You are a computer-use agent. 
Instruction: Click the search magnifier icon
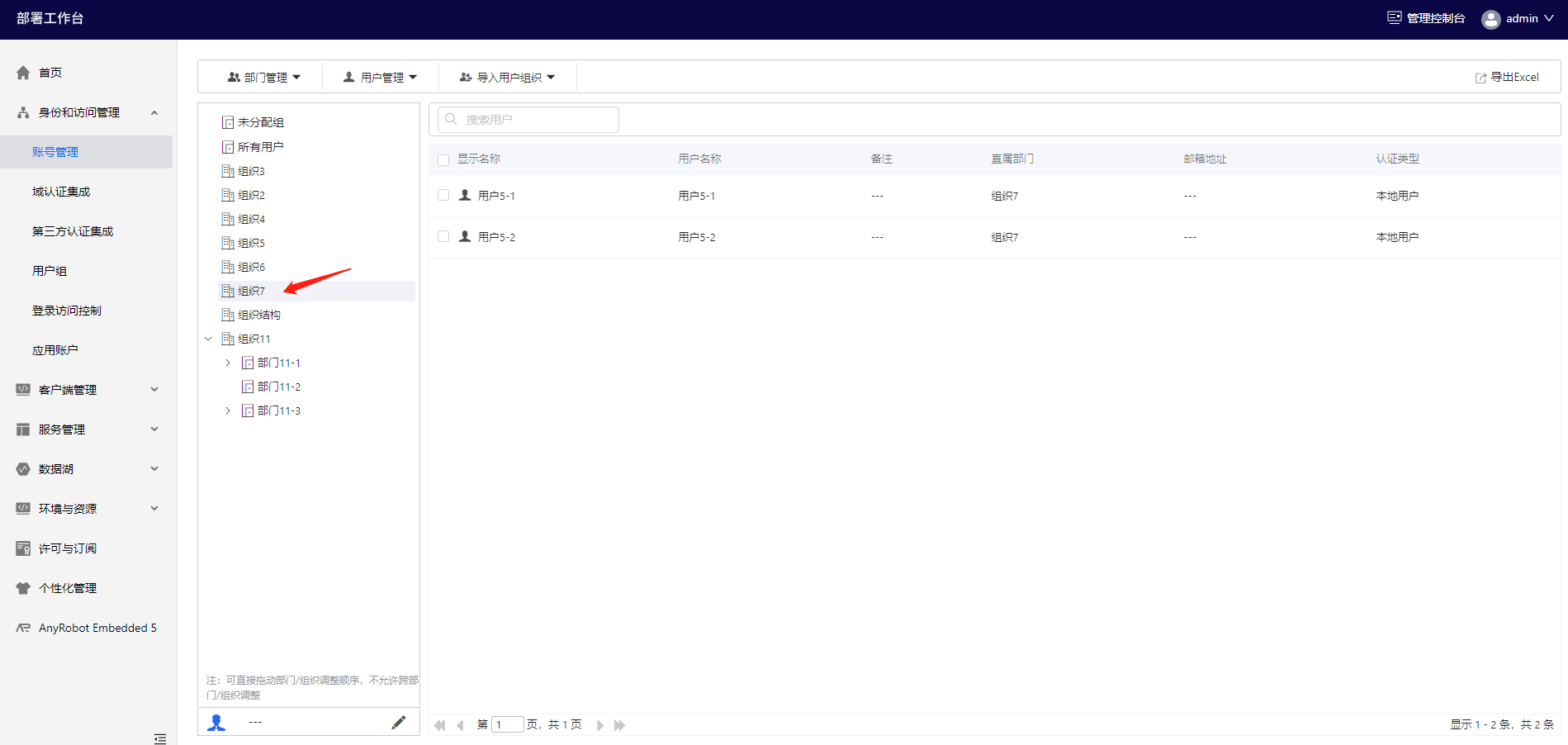point(451,119)
